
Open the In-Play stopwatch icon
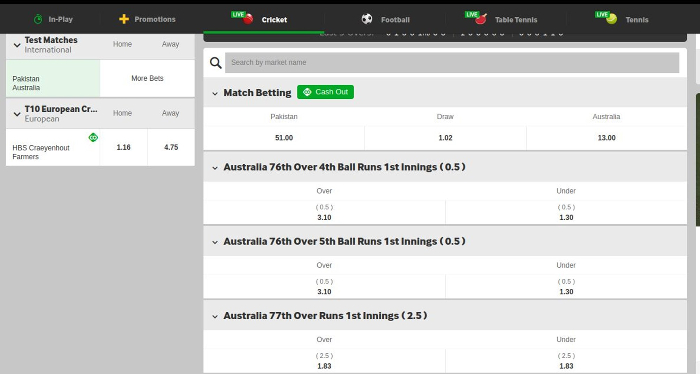[x=38, y=19]
